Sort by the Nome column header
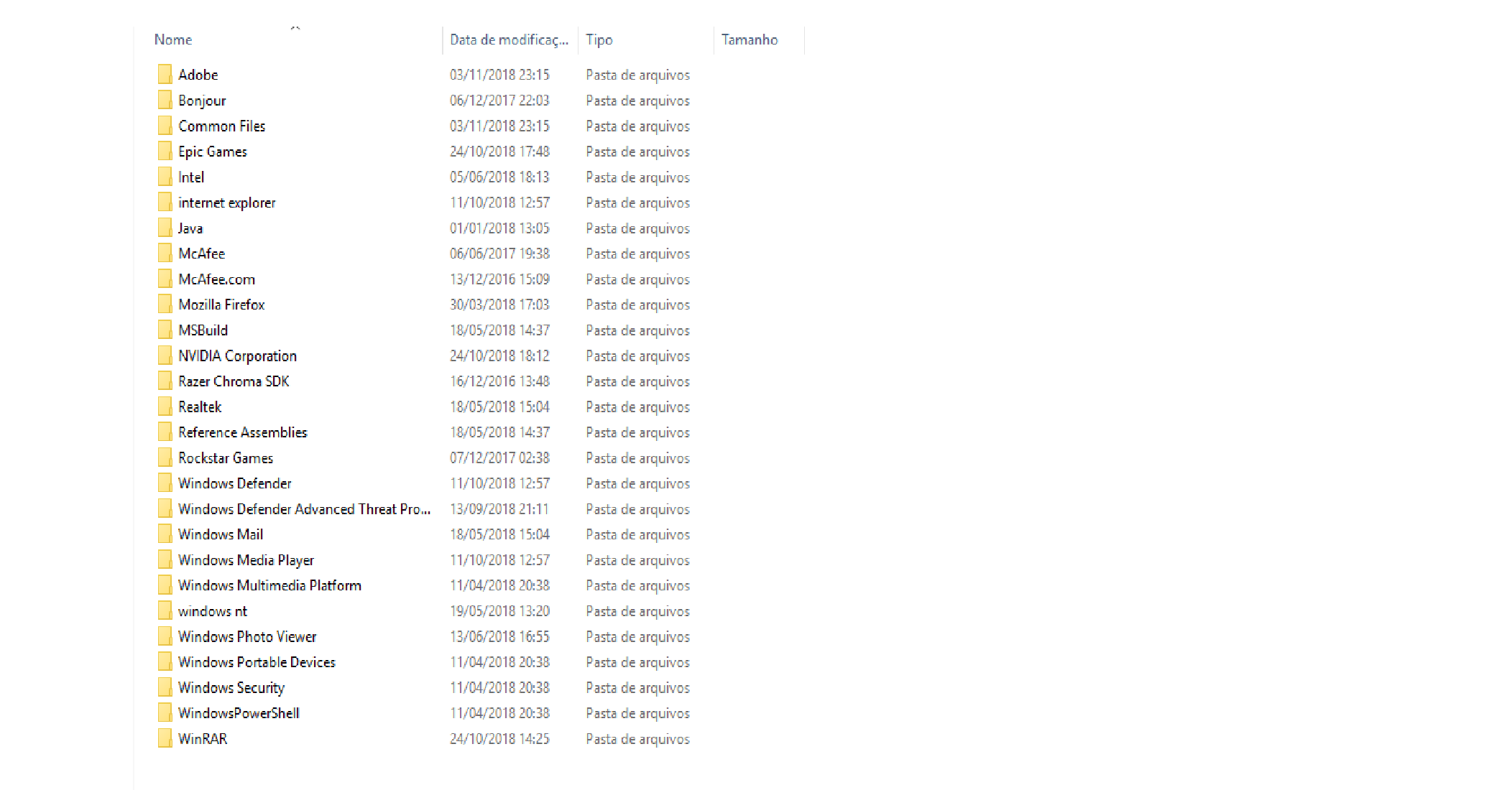Image resolution: width=1512 pixels, height=790 pixels. pos(173,39)
